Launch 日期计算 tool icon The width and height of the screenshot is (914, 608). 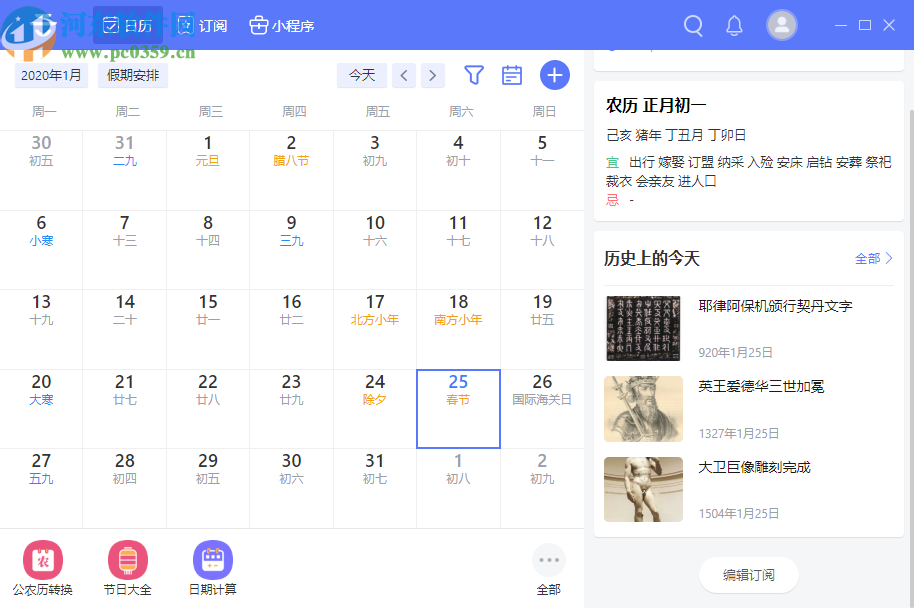tap(213, 560)
